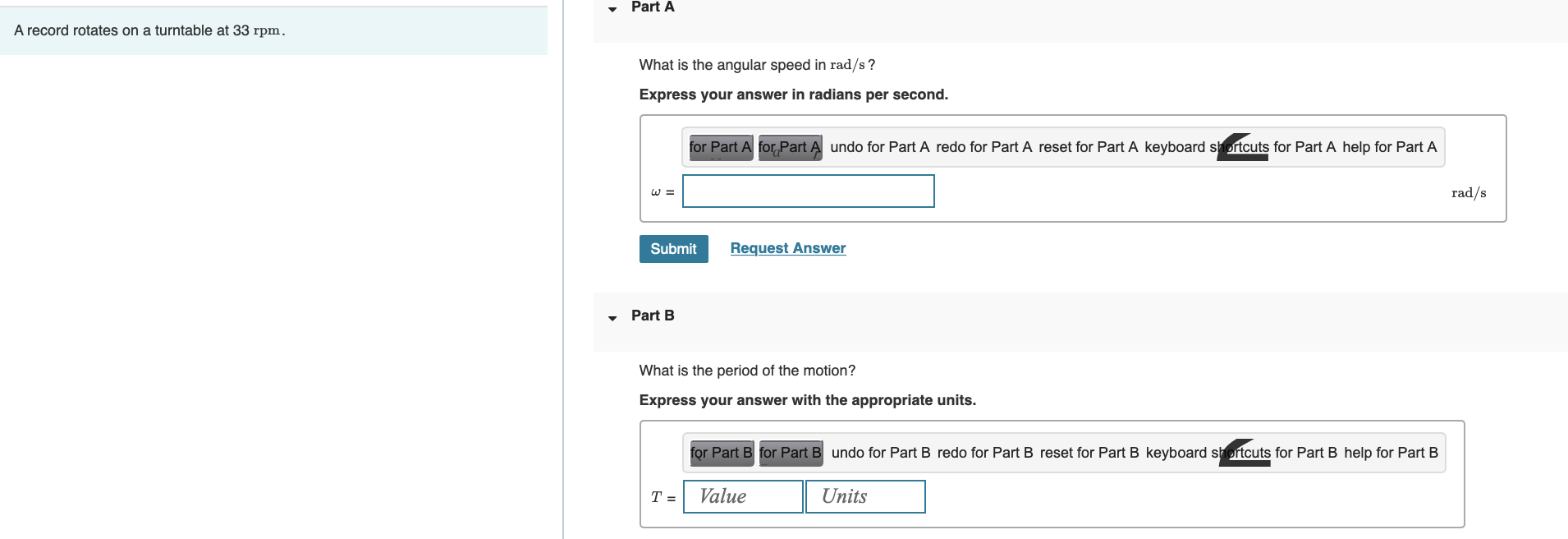Screen dimensions: 1568x539
Task: Open help for Part B
Action: (1391, 453)
